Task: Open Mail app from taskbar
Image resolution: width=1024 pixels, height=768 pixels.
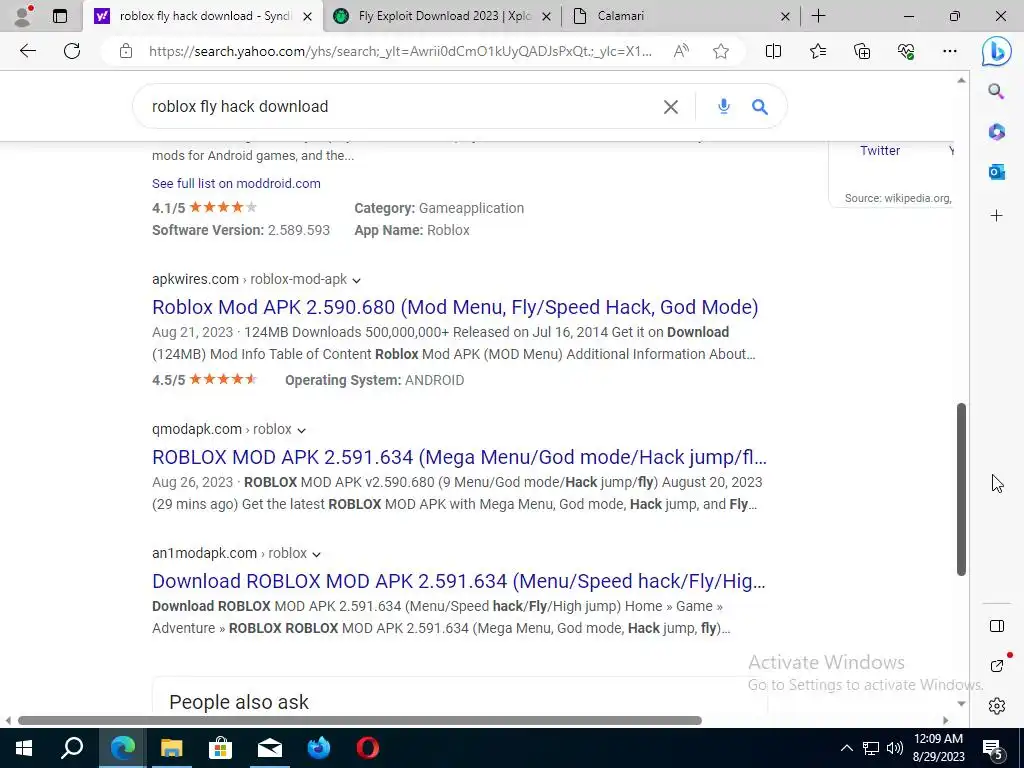Action: [270, 748]
